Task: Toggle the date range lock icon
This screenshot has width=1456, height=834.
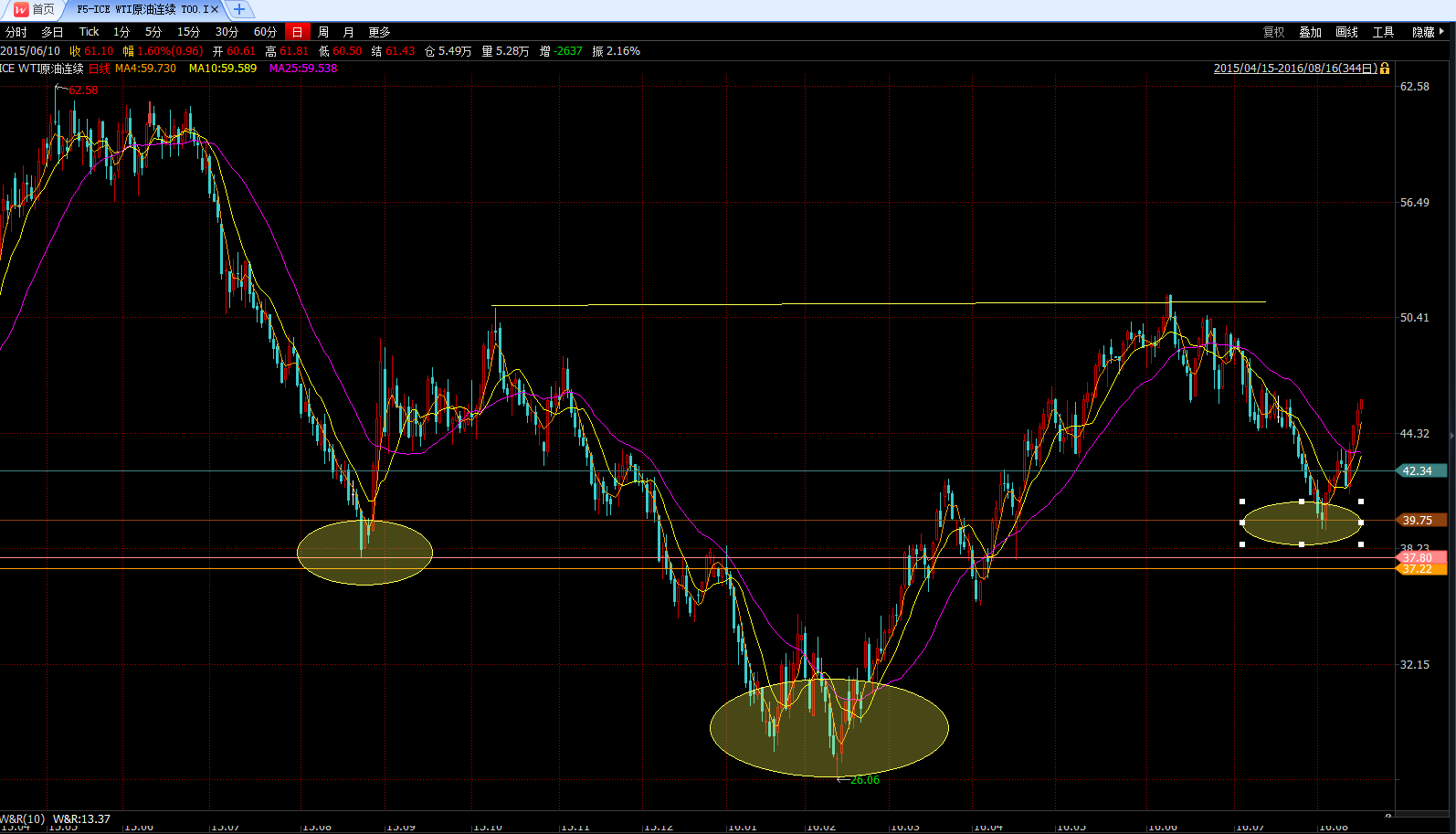Action: click(1386, 69)
